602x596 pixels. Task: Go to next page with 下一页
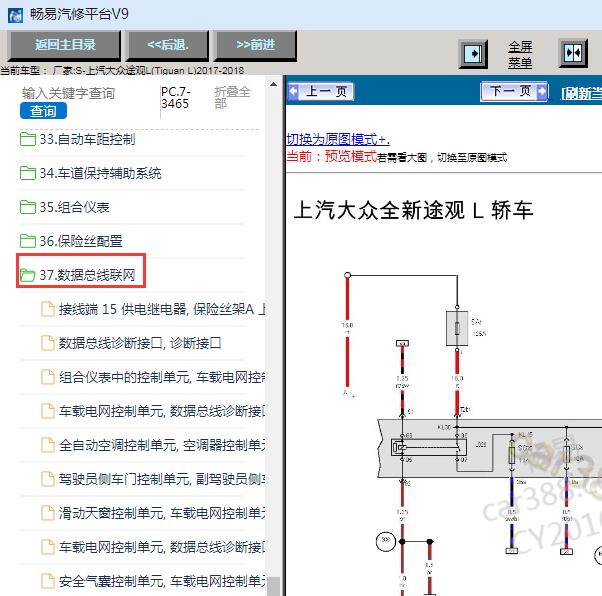click(514, 91)
